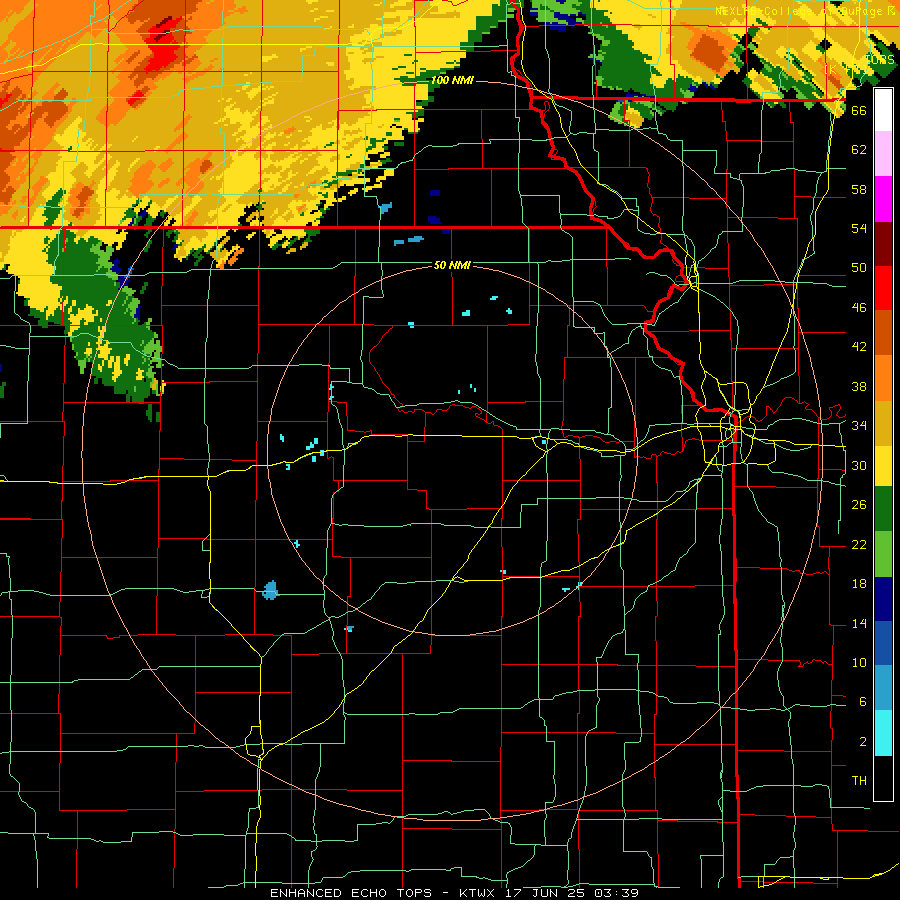Click the "KTWX" radar site identifier
The height and width of the screenshot is (900, 900).
tap(478, 893)
